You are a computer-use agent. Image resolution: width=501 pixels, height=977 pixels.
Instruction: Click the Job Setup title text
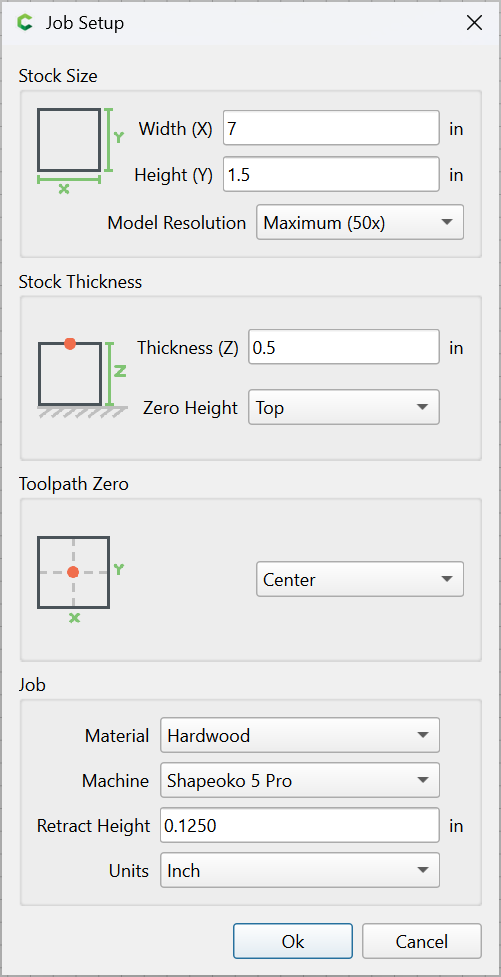[84, 23]
